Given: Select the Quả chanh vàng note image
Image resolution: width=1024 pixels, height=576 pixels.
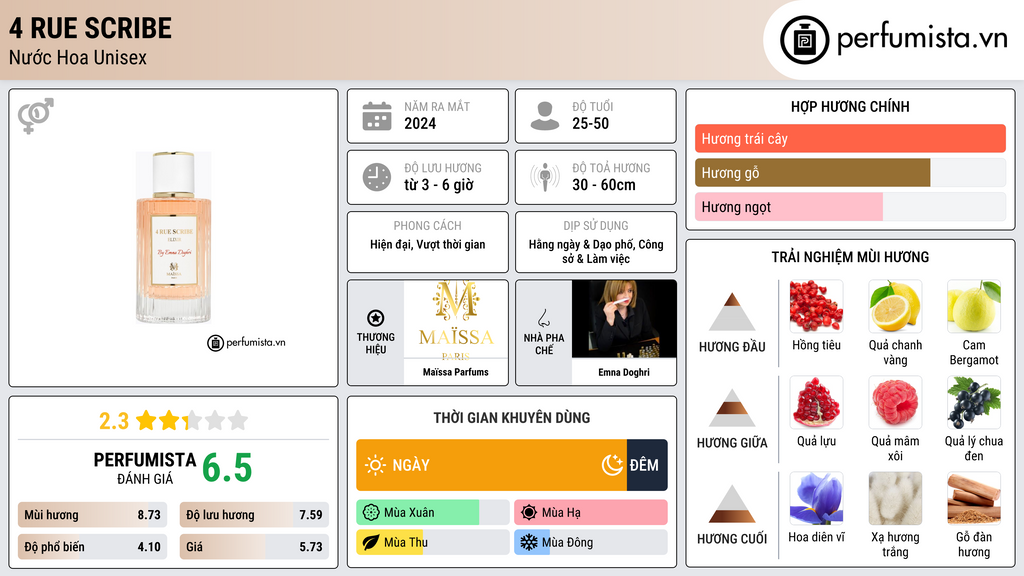Looking at the screenshot, I should pos(895,306).
